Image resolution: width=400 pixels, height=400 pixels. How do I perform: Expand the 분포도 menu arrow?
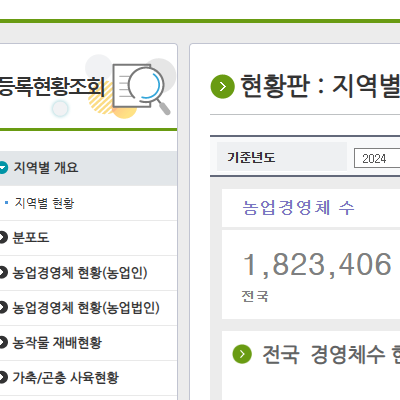(3, 238)
